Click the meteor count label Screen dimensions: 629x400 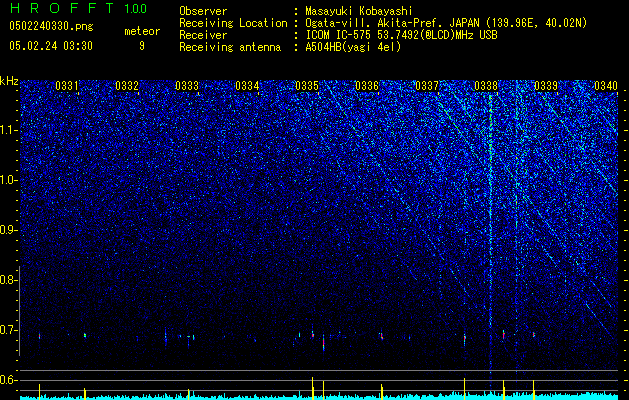click(142, 31)
